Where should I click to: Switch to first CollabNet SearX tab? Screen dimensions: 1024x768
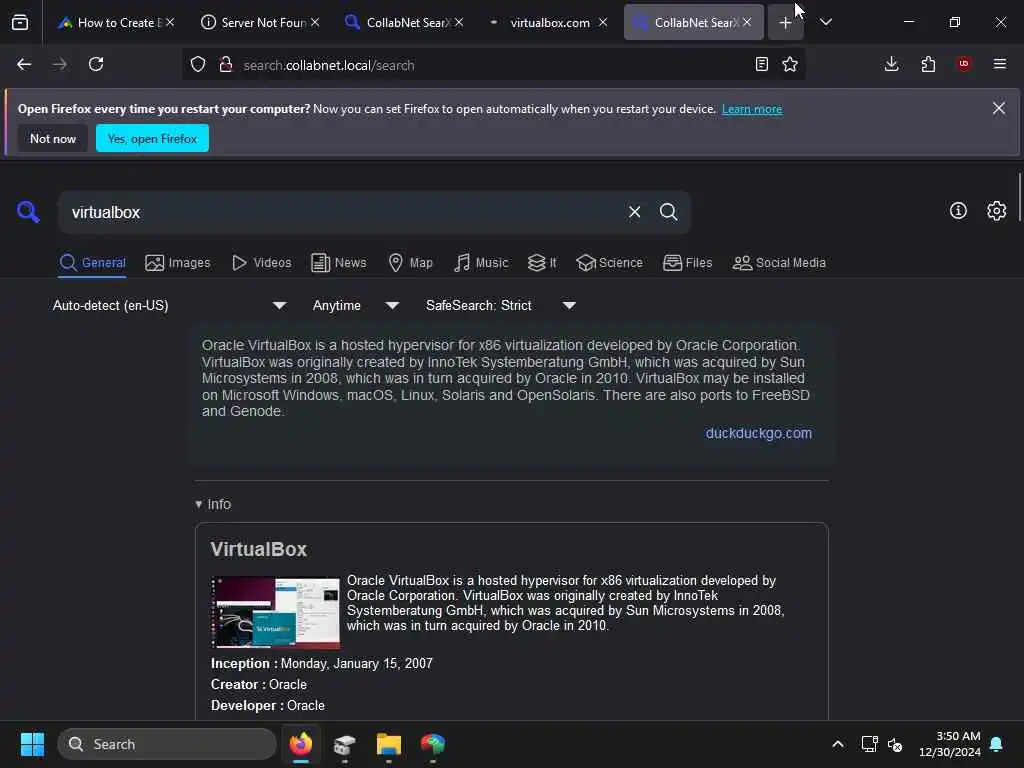[405, 22]
